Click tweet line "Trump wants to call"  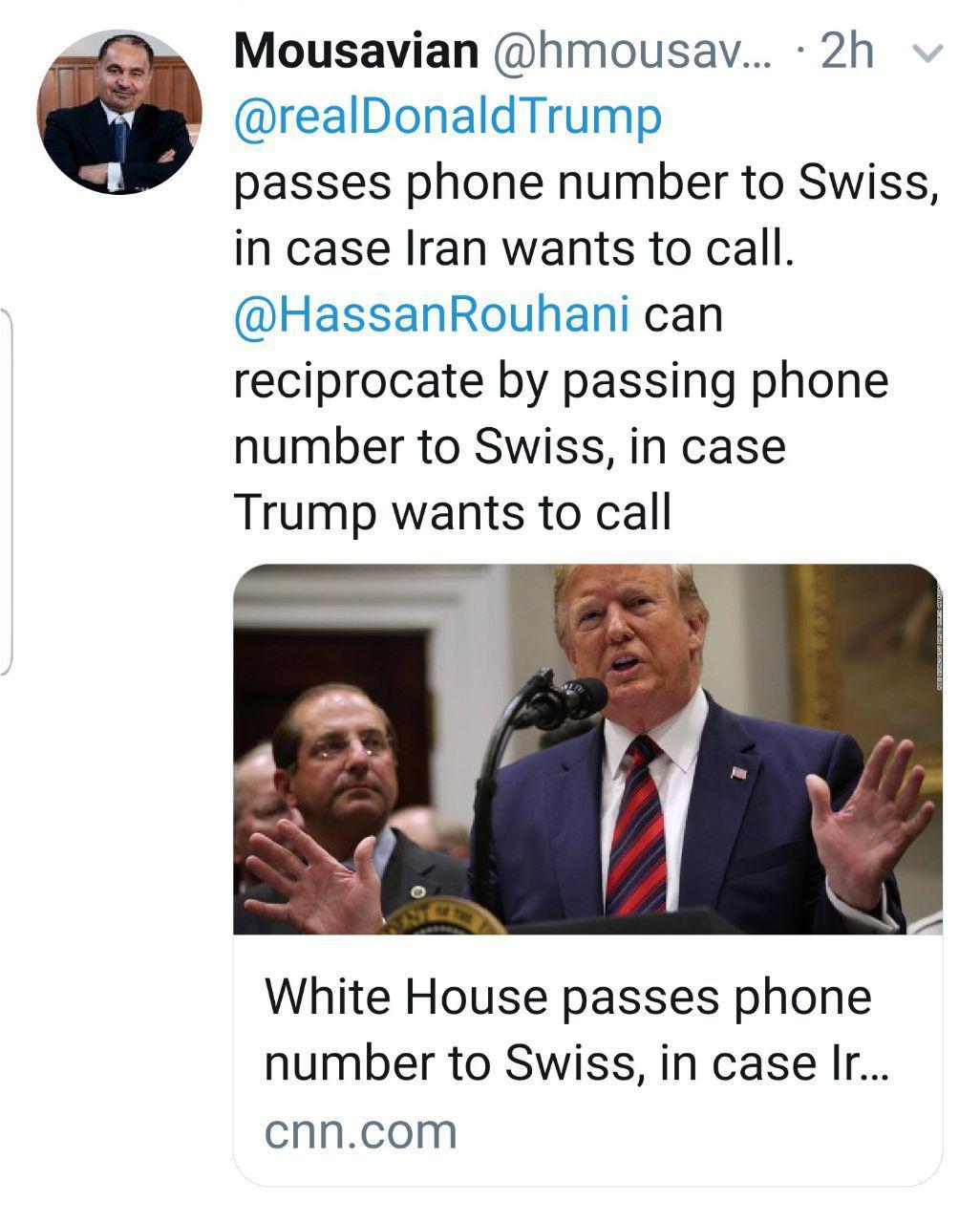[453, 513]
